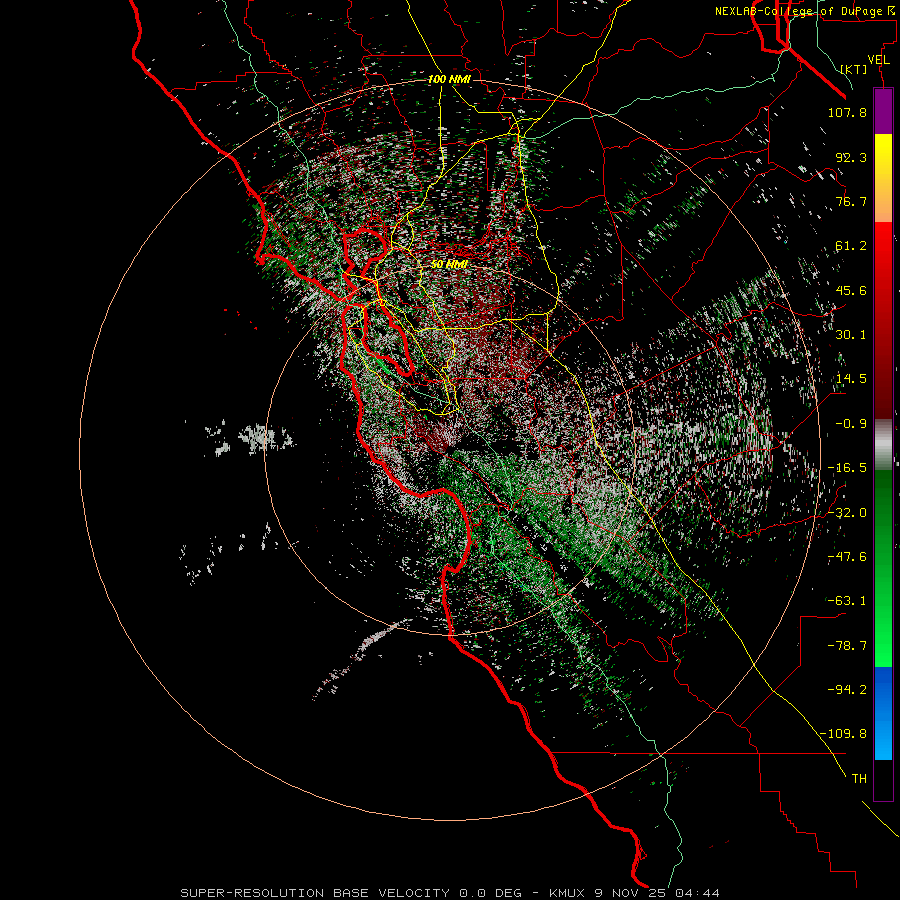Select the -47.6 velocity scale value
The width and height of the screenshot is (900, 900).
[847, 557]
